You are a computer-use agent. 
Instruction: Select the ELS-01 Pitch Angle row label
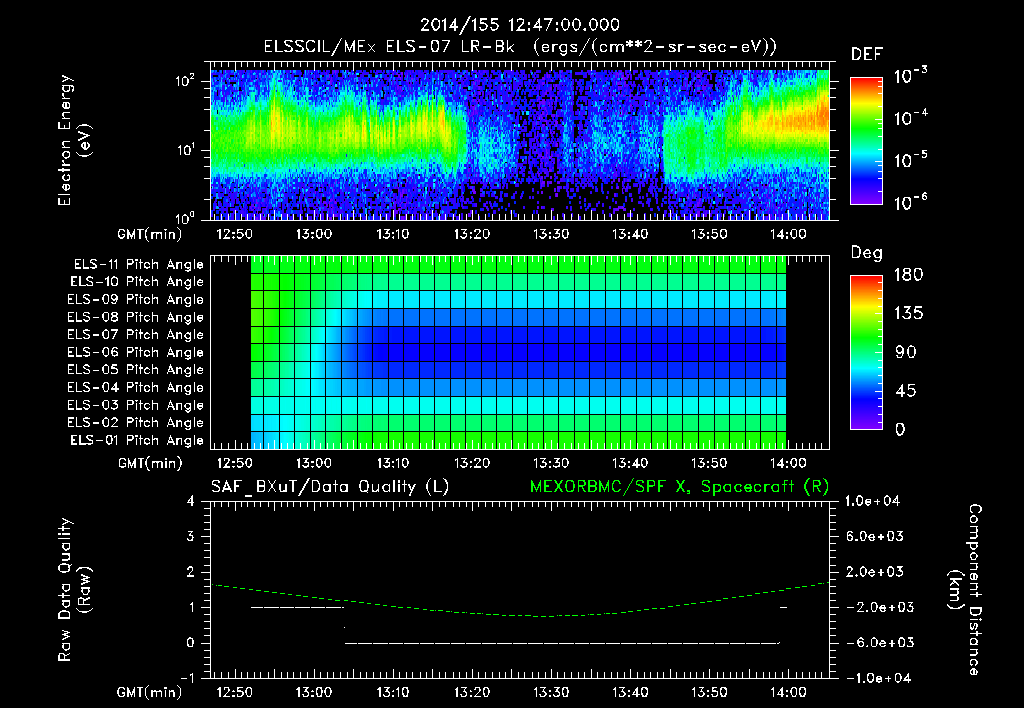[137, 440]
